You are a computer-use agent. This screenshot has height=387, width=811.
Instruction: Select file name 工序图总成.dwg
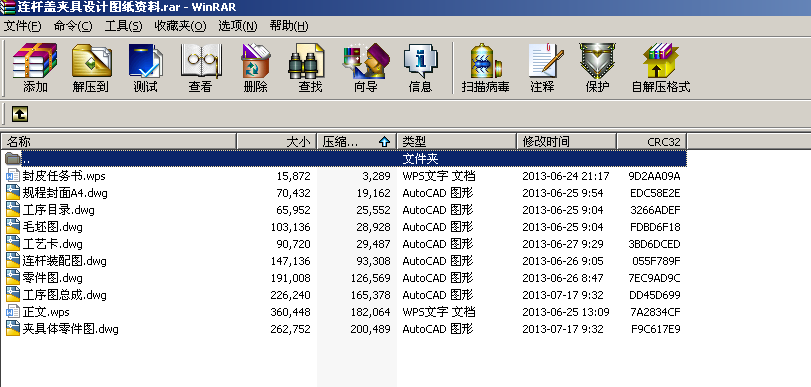pyautogui.click(x=64, y=295)
